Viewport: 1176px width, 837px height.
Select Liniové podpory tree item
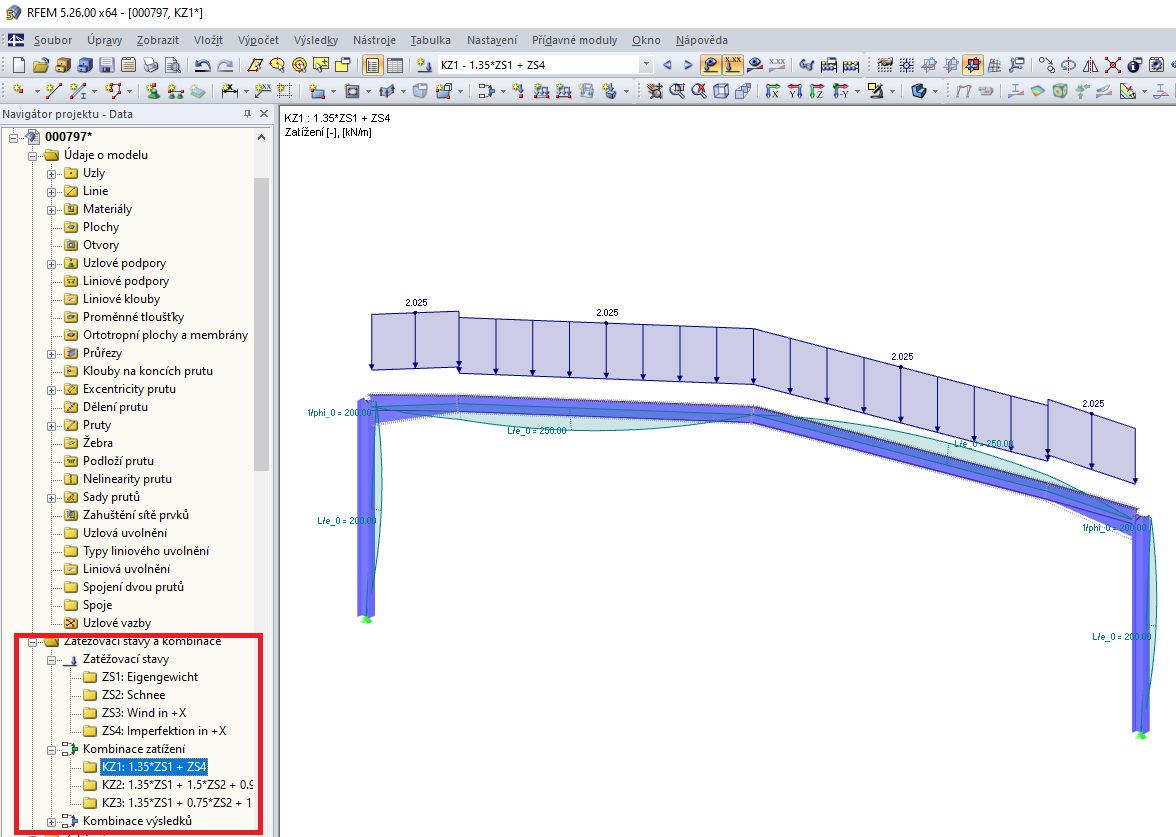(x=126, y=280)
